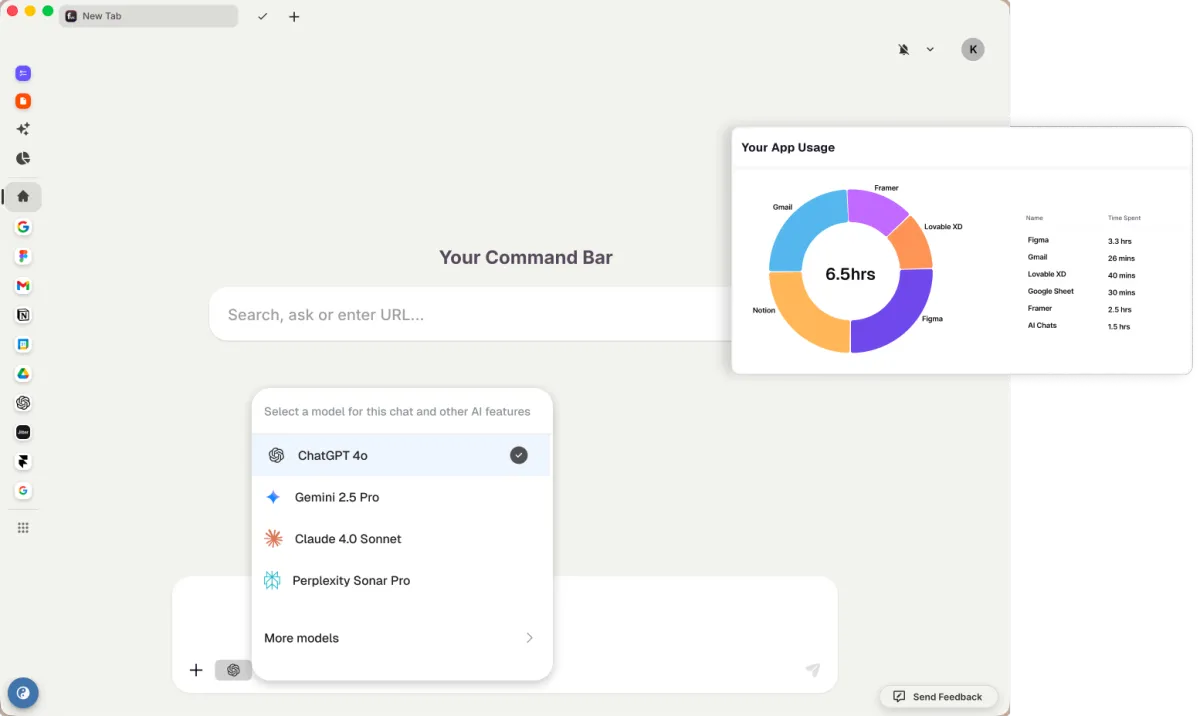Click the checkmark icon beside New Tab
Screen dimensions: 1200x716
tap(262, 16)
